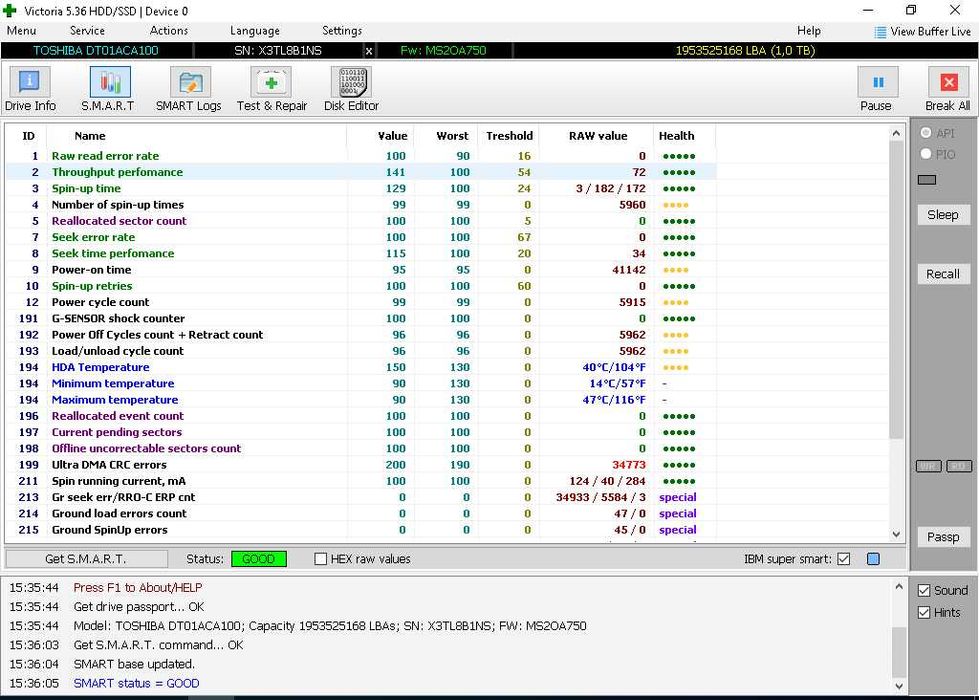The width and height of the screenshot is (979, 700).
Task: Select the Current pending sectors row
Action: [361, 432]
